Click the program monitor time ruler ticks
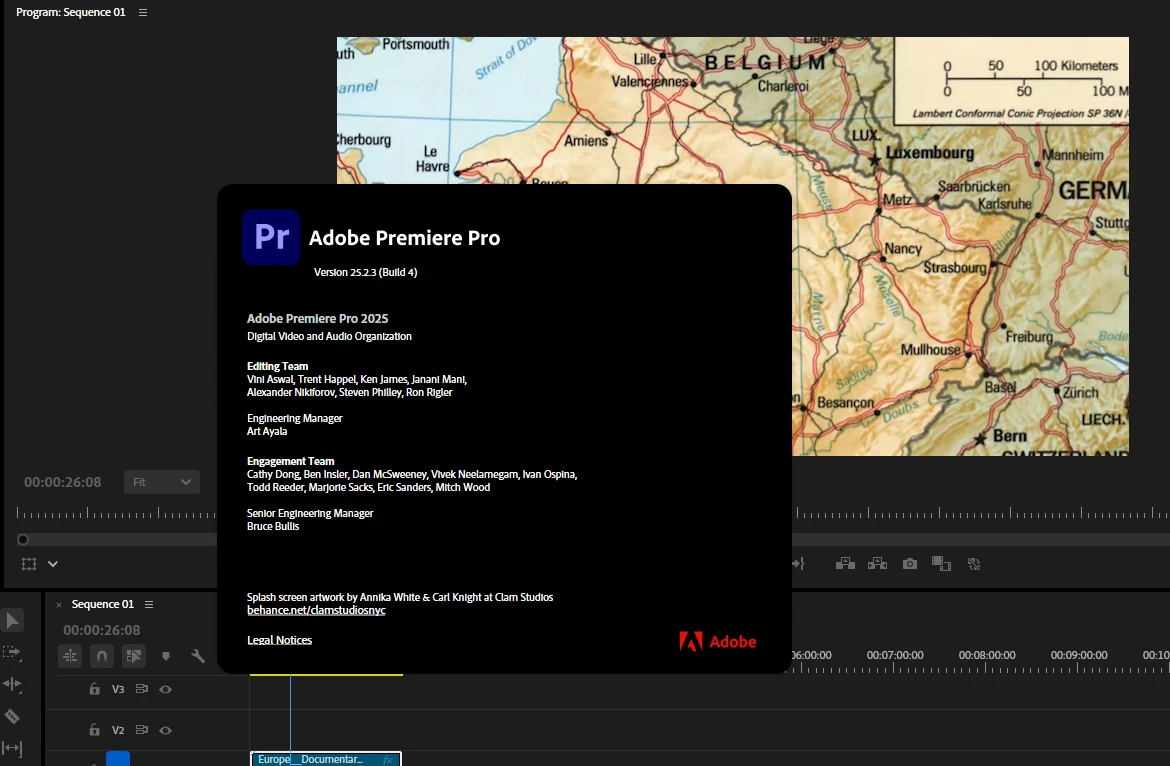 [981, 513]
